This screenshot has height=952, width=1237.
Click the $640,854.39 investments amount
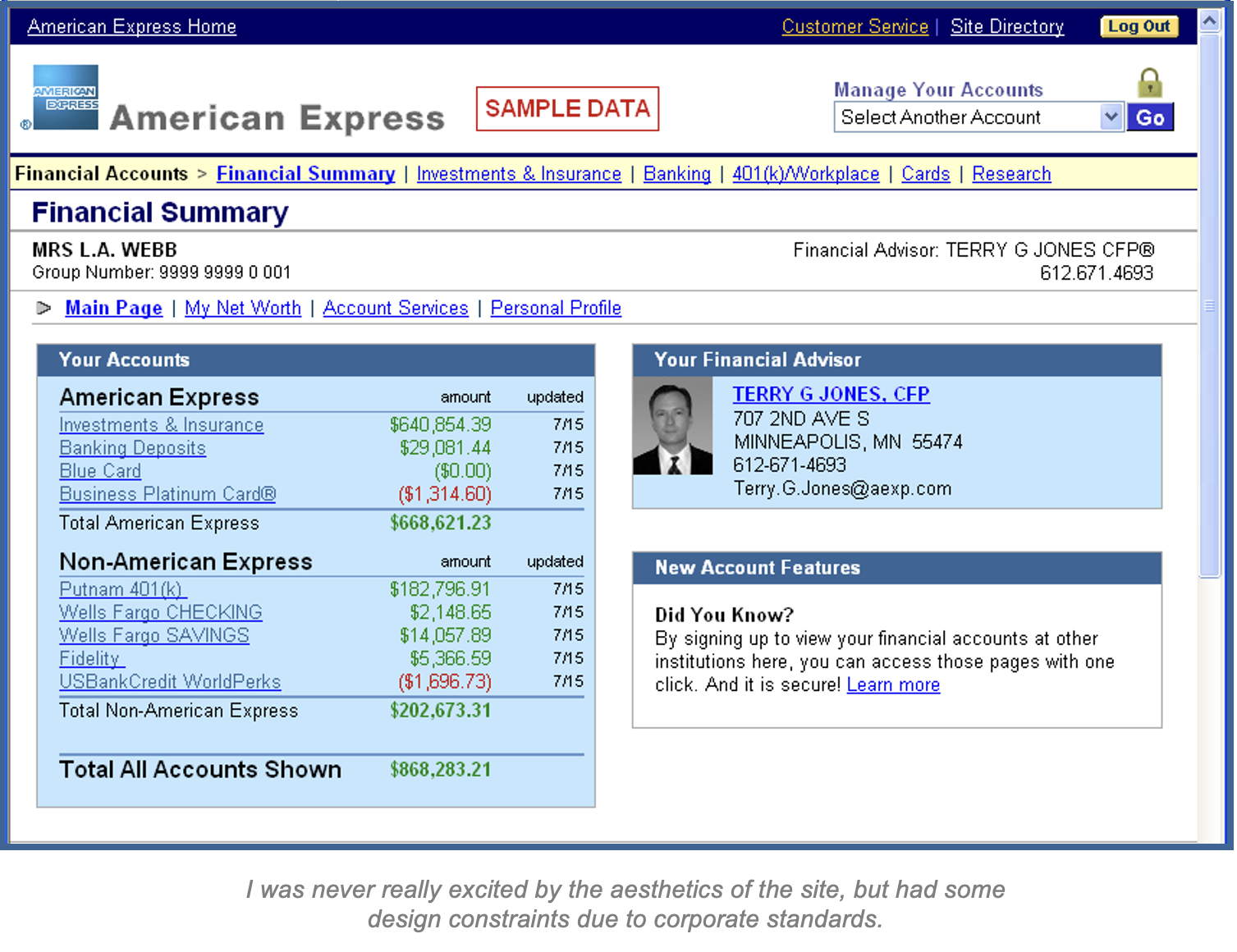pos(440,425)
